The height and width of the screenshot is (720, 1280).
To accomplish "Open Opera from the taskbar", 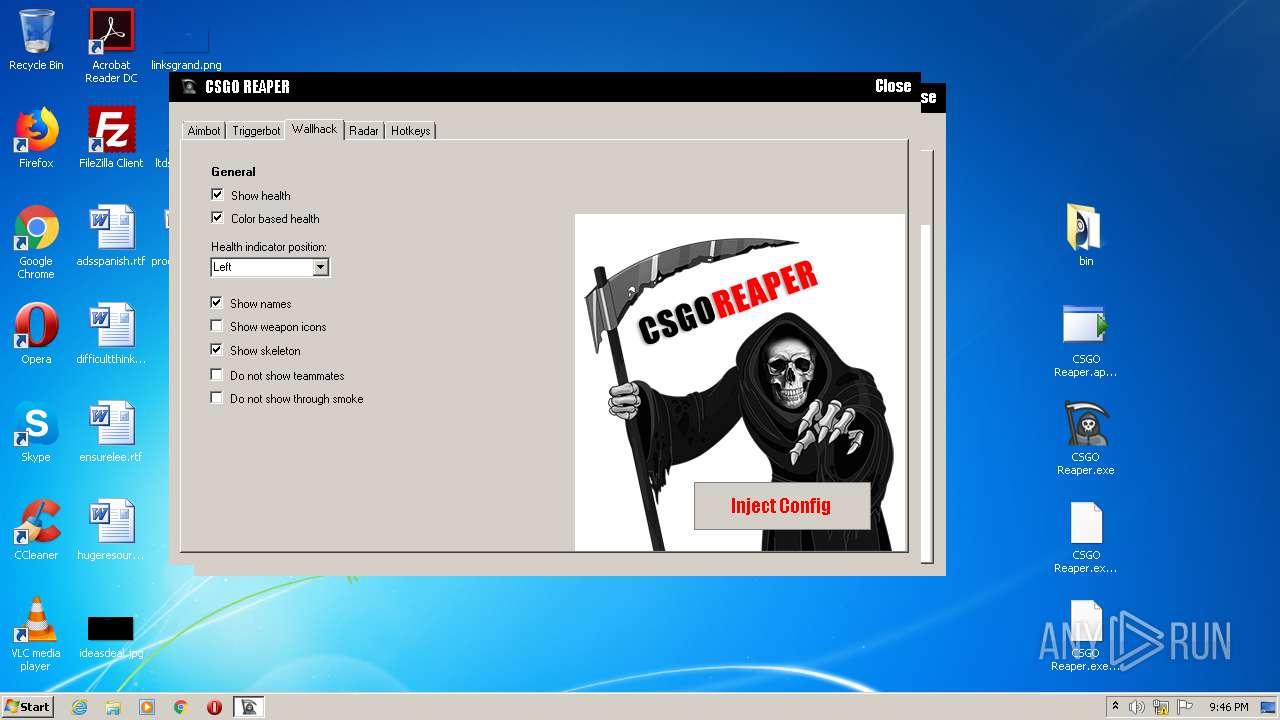I will pos(214,707).
